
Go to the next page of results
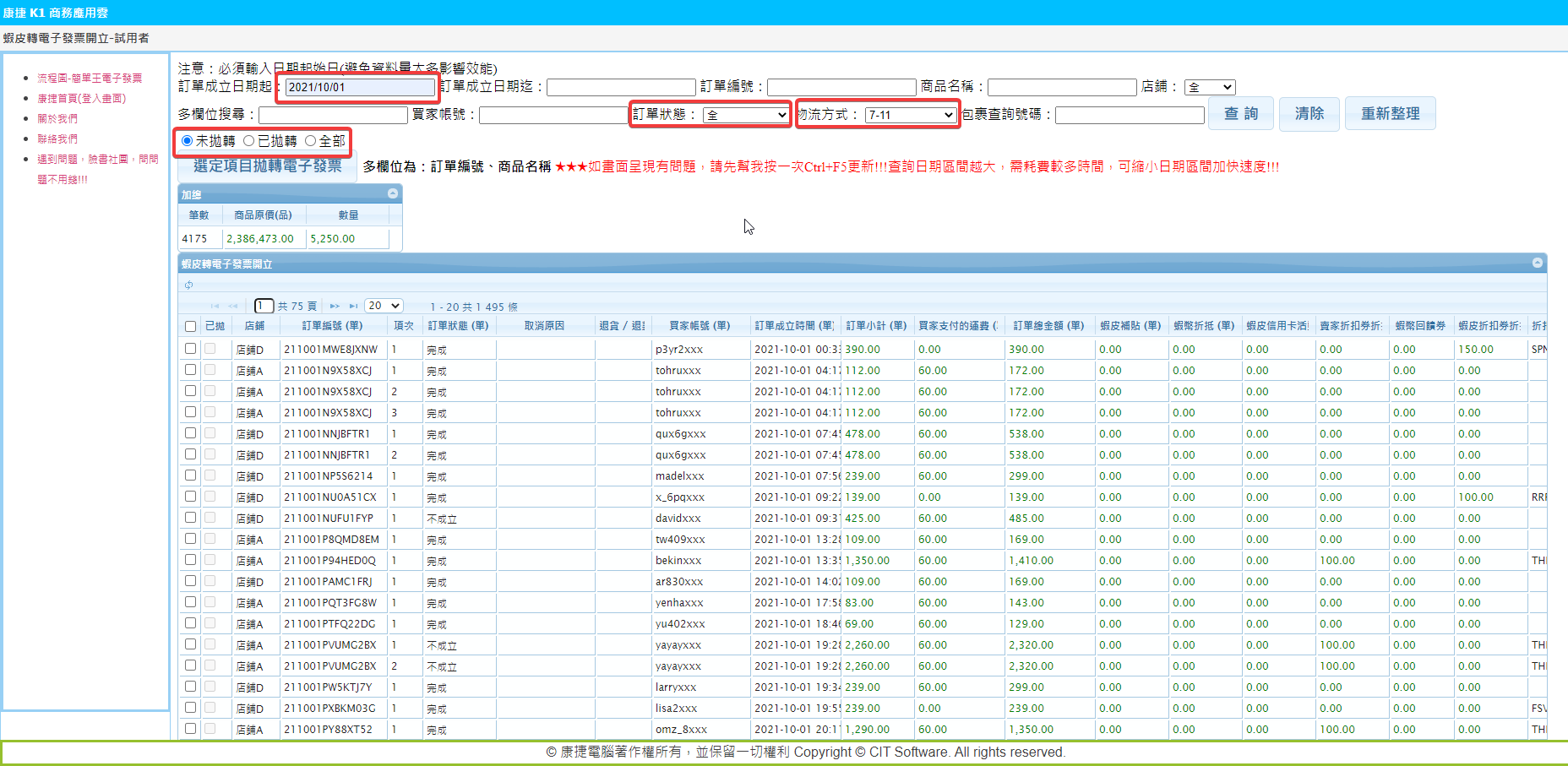tap(335, 306)
